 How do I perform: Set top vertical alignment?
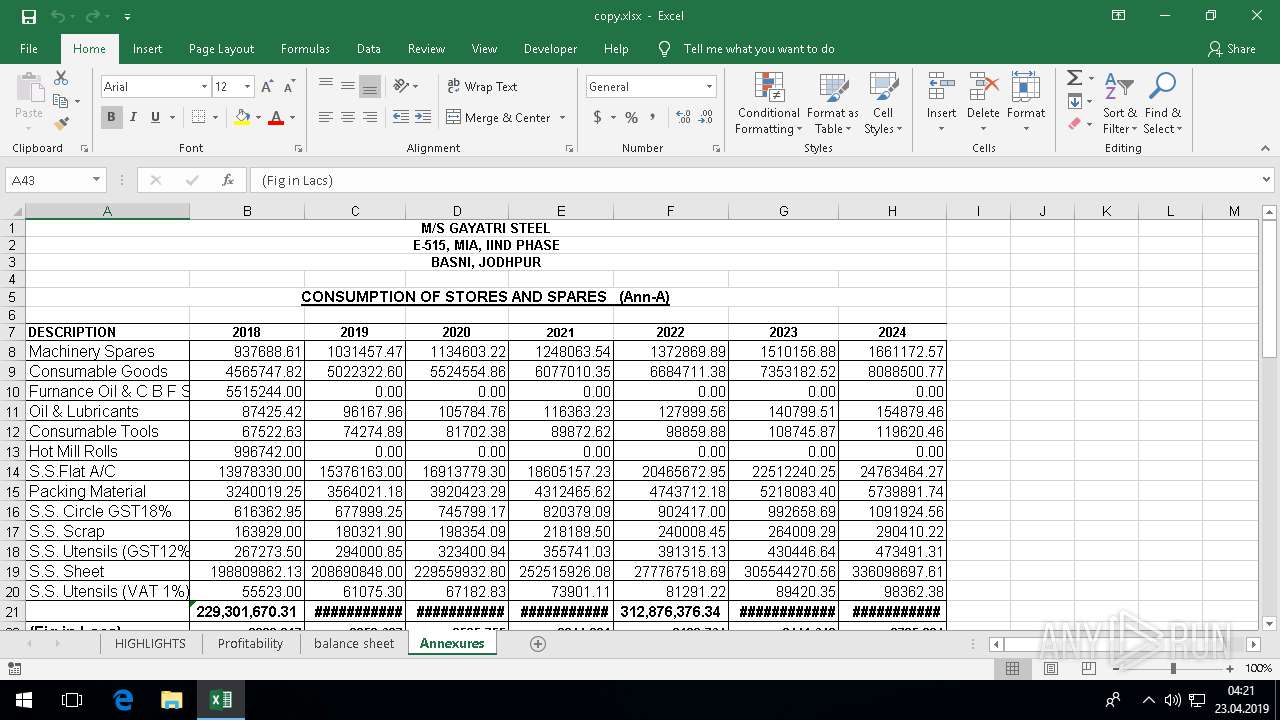326,86
